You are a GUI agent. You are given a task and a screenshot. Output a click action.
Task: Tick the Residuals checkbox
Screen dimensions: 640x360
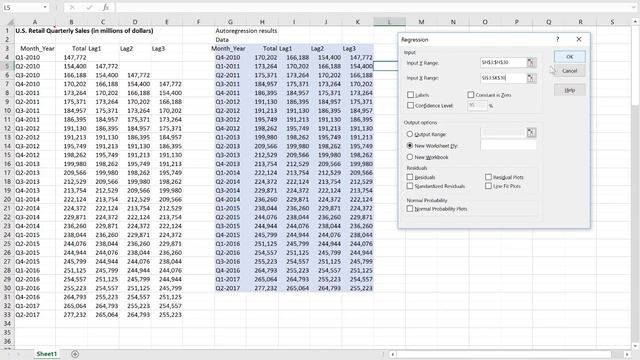pos(410,177)
